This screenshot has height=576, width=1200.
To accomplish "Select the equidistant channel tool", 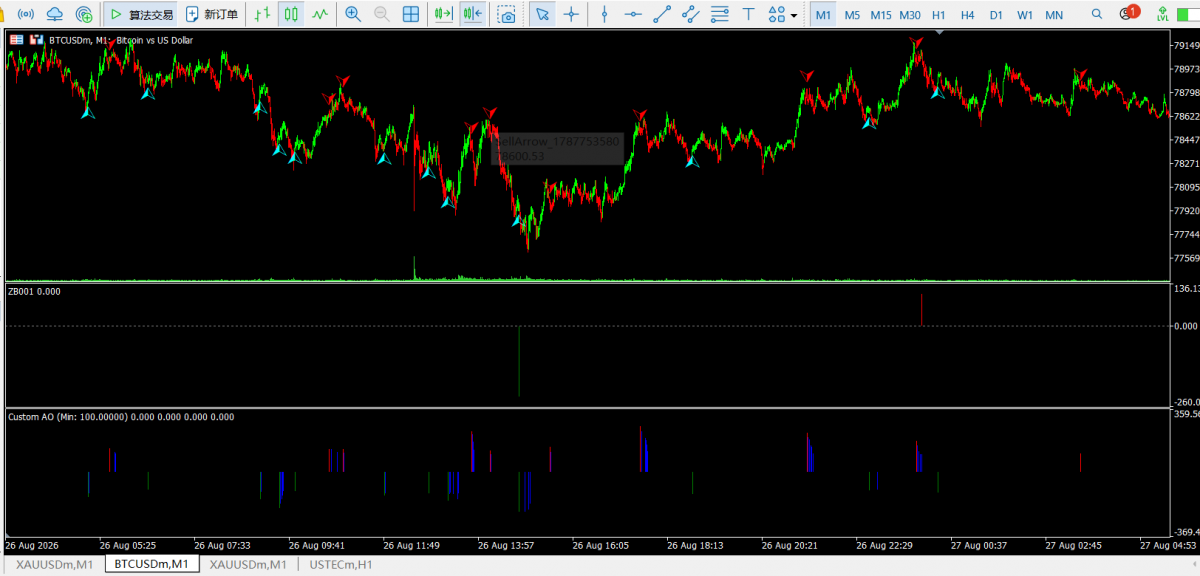I will click(691, 15).
